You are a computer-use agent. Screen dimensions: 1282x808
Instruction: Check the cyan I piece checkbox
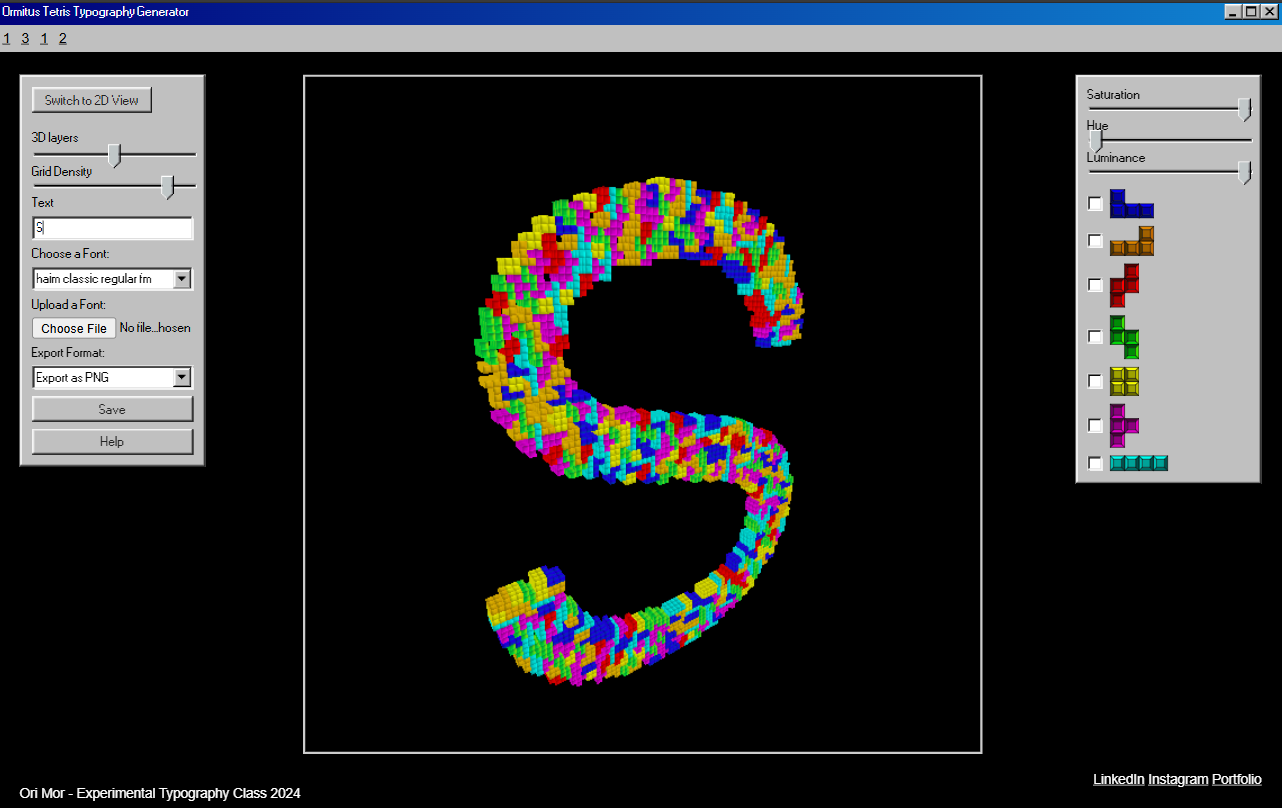(1095, 463)
